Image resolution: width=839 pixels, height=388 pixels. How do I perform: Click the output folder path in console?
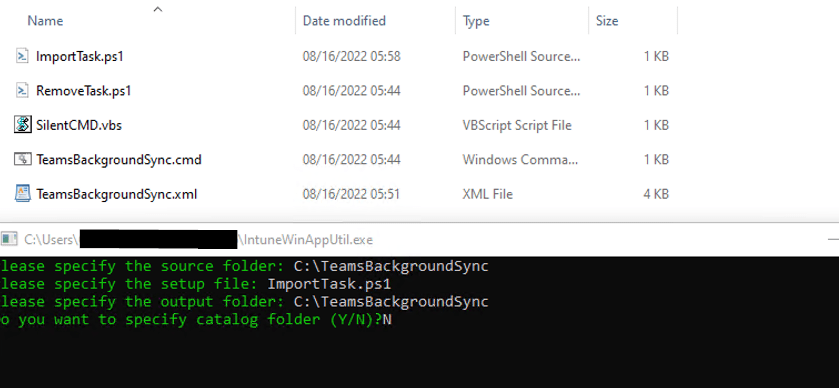tap(391, 301)
